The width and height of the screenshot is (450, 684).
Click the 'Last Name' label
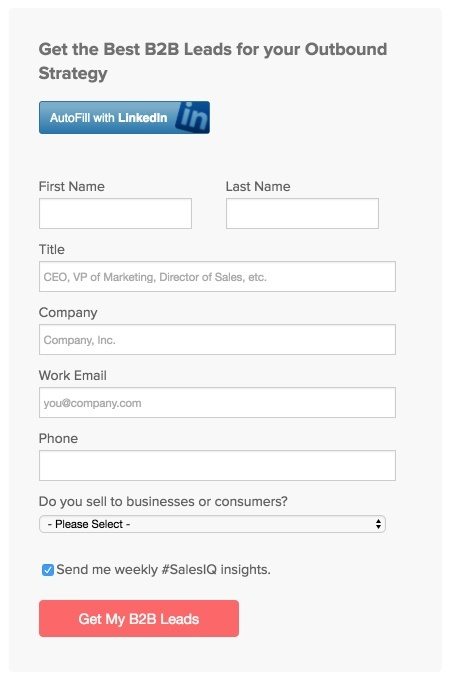coord(258,187)
